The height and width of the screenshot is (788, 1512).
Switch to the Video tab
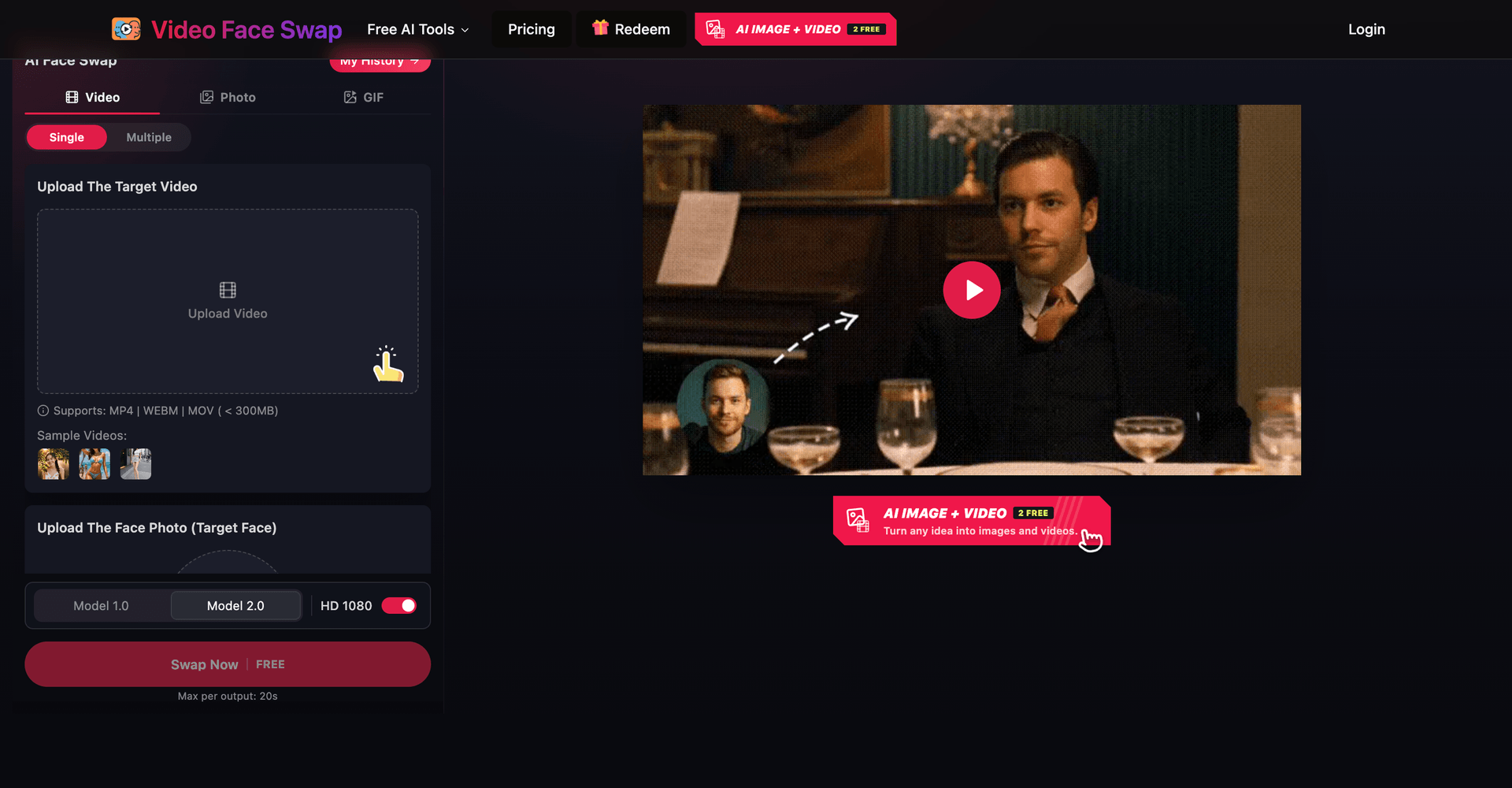pyautogui.click(x=93, y=97)
